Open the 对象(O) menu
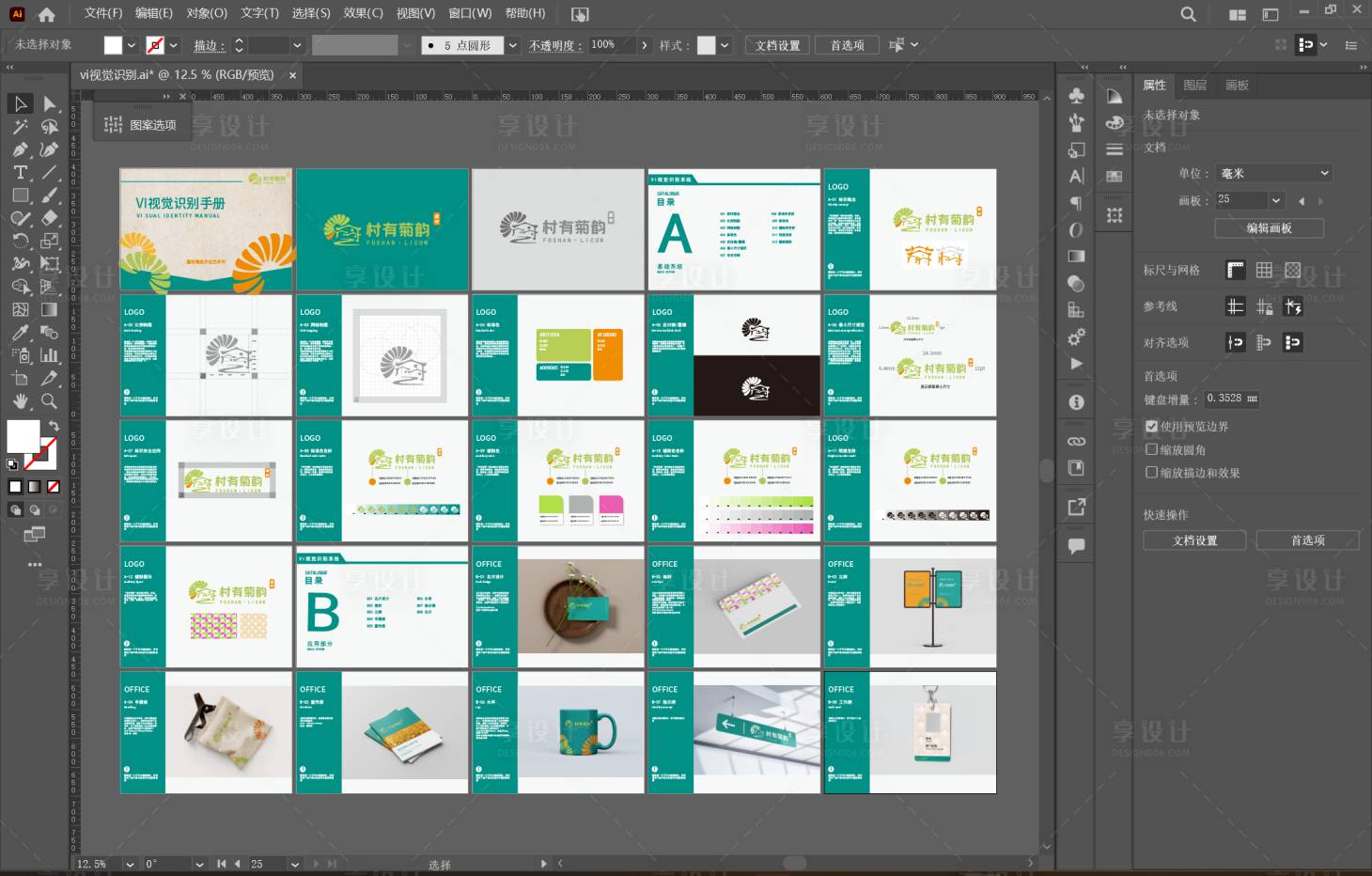Screen dimensions: 1372x876 207,13
